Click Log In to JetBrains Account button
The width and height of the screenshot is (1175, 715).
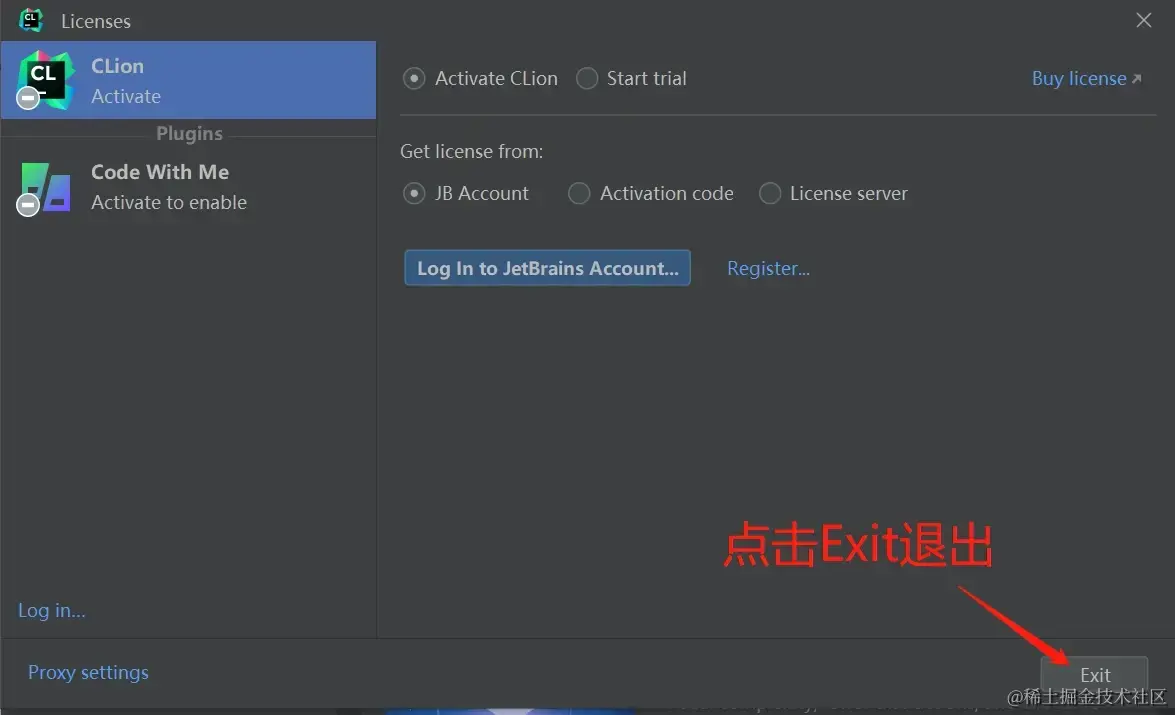tap(547, 268)
